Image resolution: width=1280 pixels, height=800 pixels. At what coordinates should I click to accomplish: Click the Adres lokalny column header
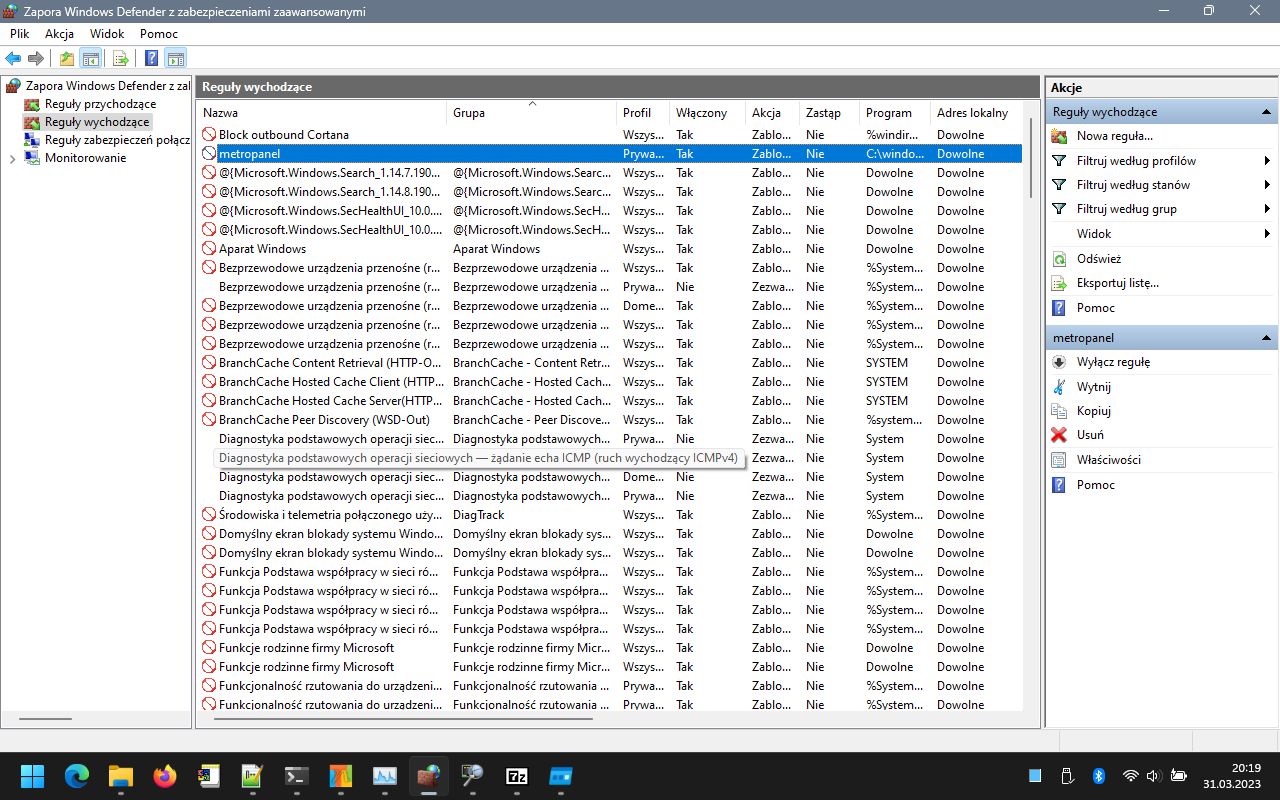coord(976,113)
